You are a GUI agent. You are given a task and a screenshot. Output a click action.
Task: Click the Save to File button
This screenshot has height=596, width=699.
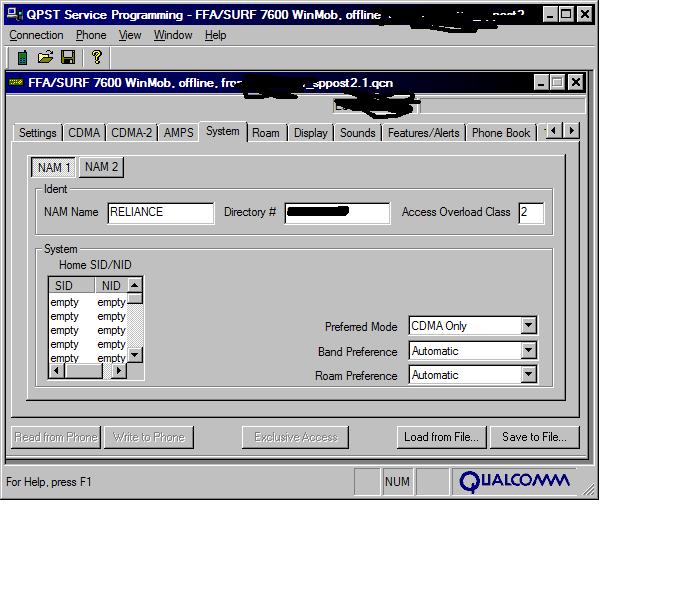[534, 437]
